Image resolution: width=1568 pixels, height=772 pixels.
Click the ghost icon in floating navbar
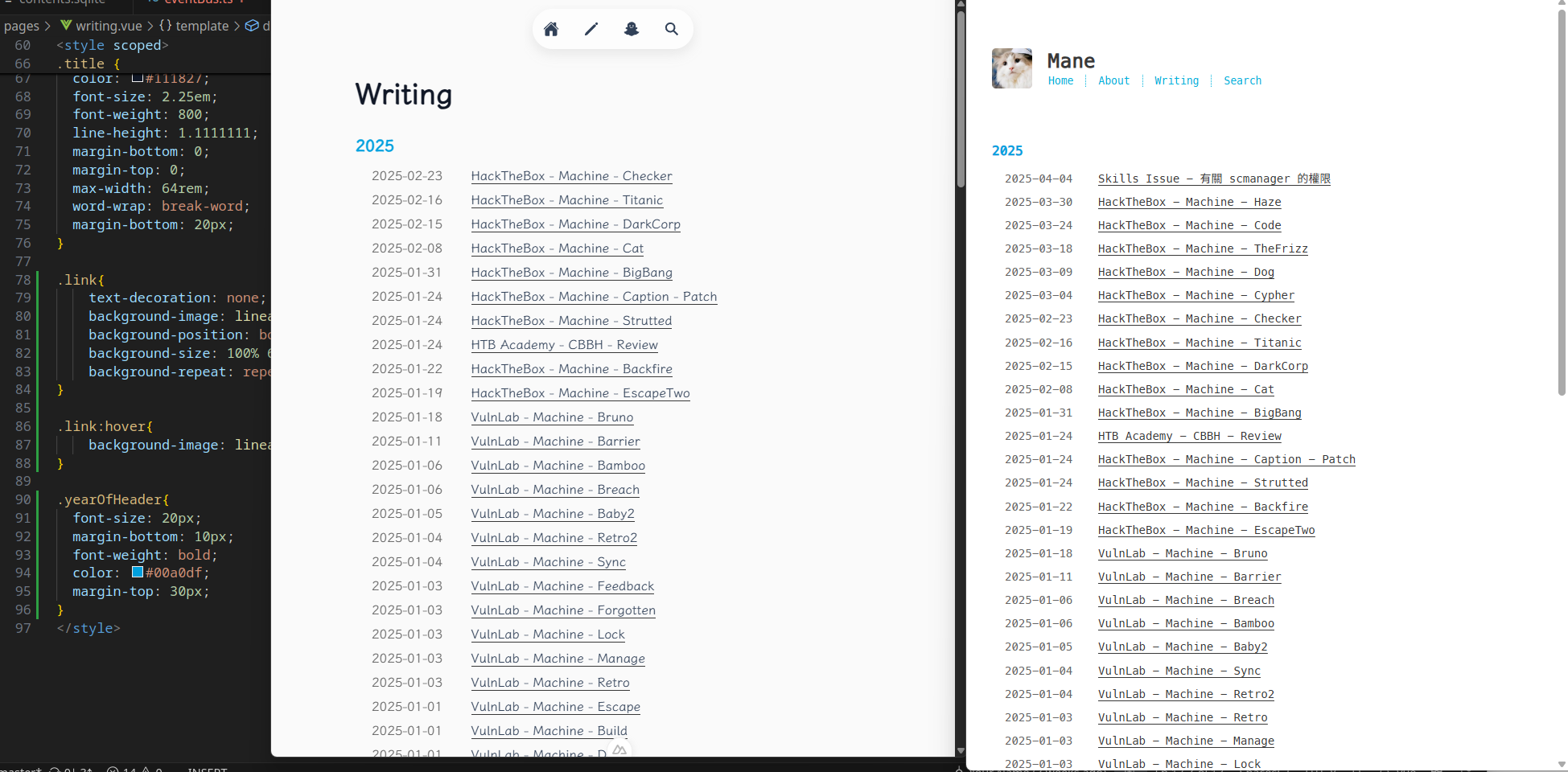(632, 30)
